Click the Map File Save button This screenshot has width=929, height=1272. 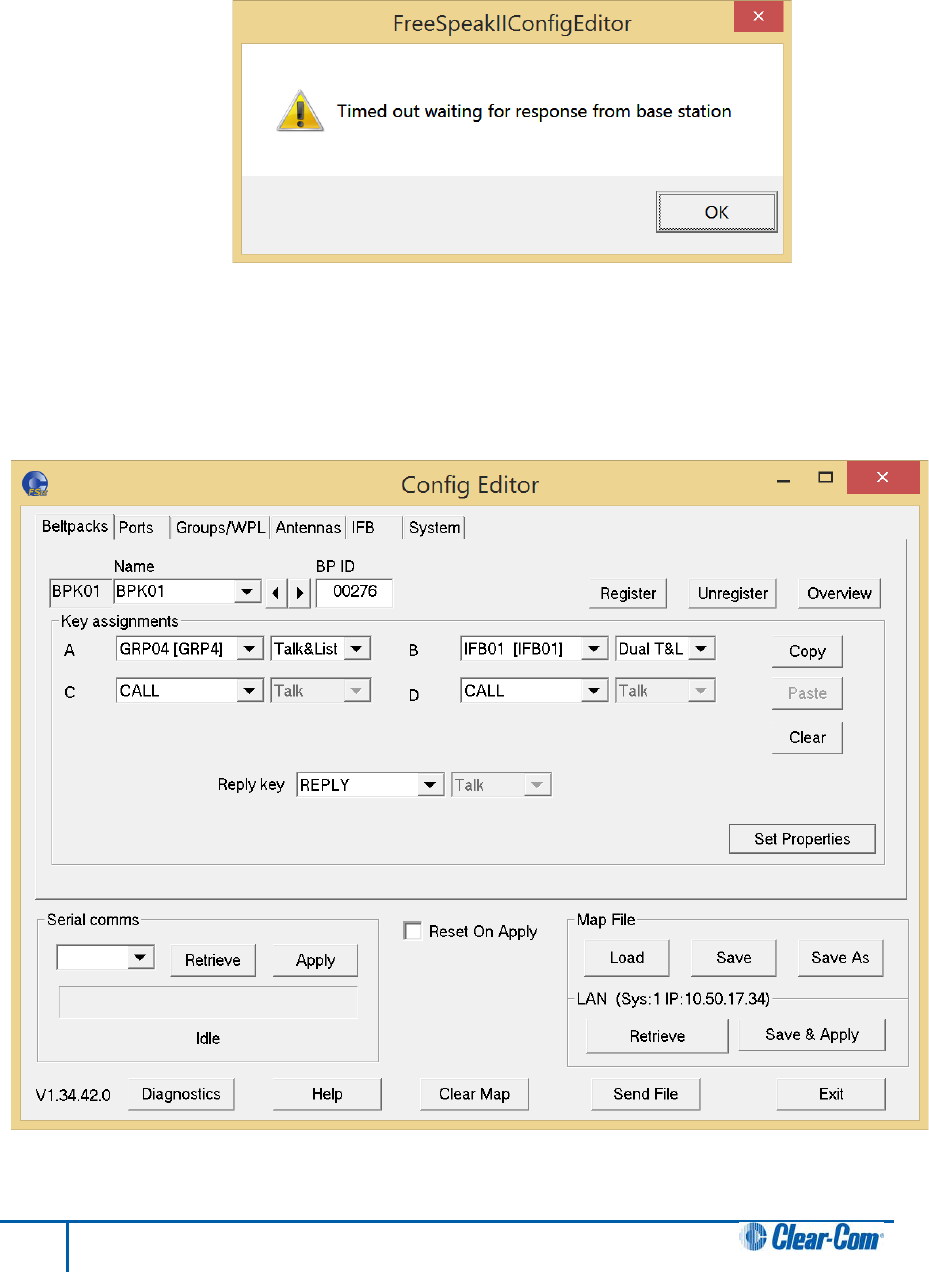[x=734, y=957]
